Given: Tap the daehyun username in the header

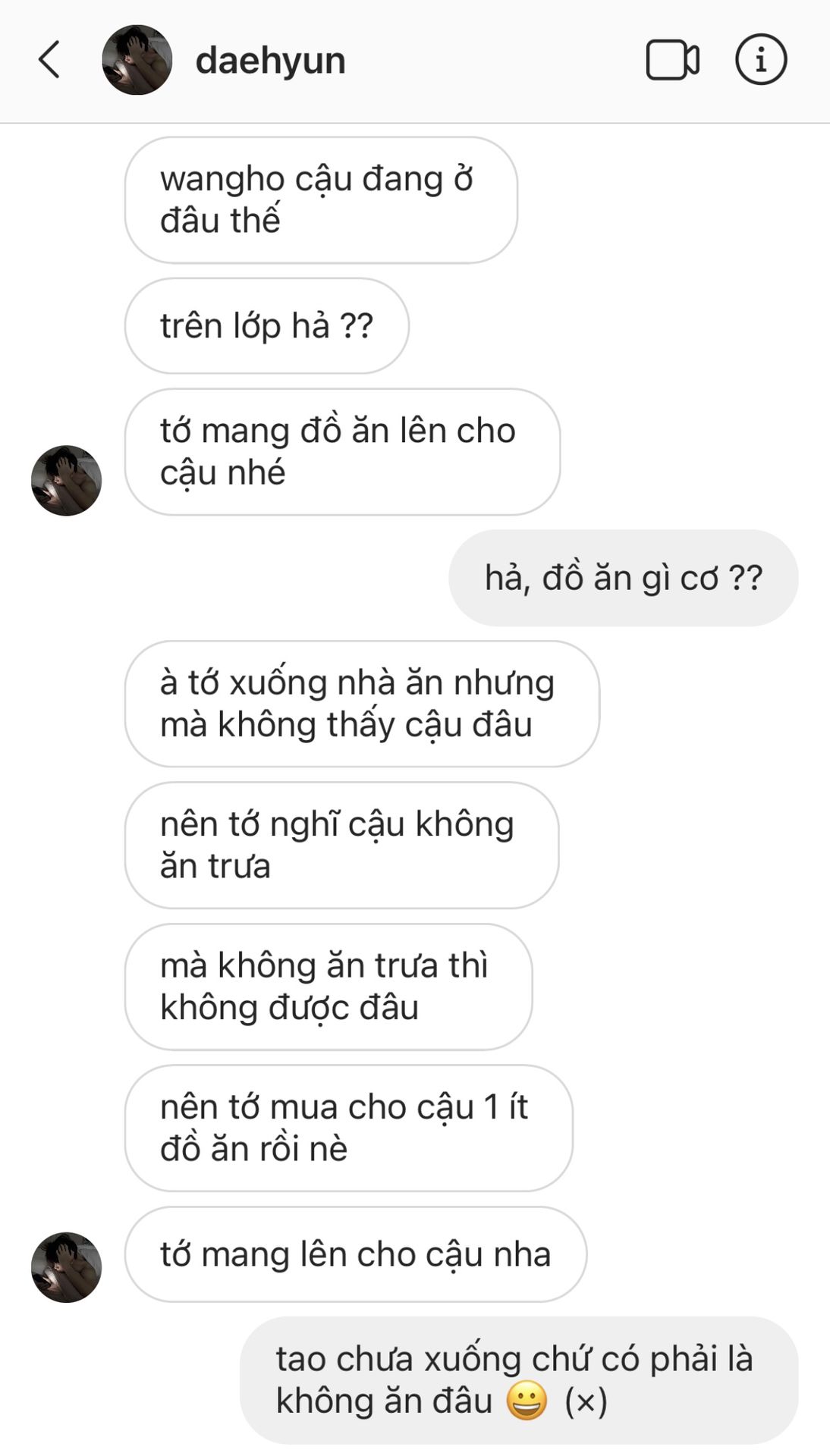Looking at the screenshot, I should pyautogui.click(x=270, y=61).
